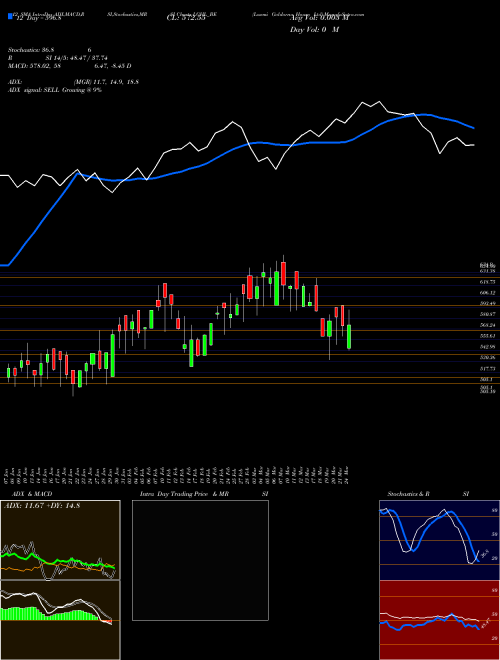This screenshot has width=500, height=660.
Task: Open the ADX indicator sub-chart panel
Action: 60,540
